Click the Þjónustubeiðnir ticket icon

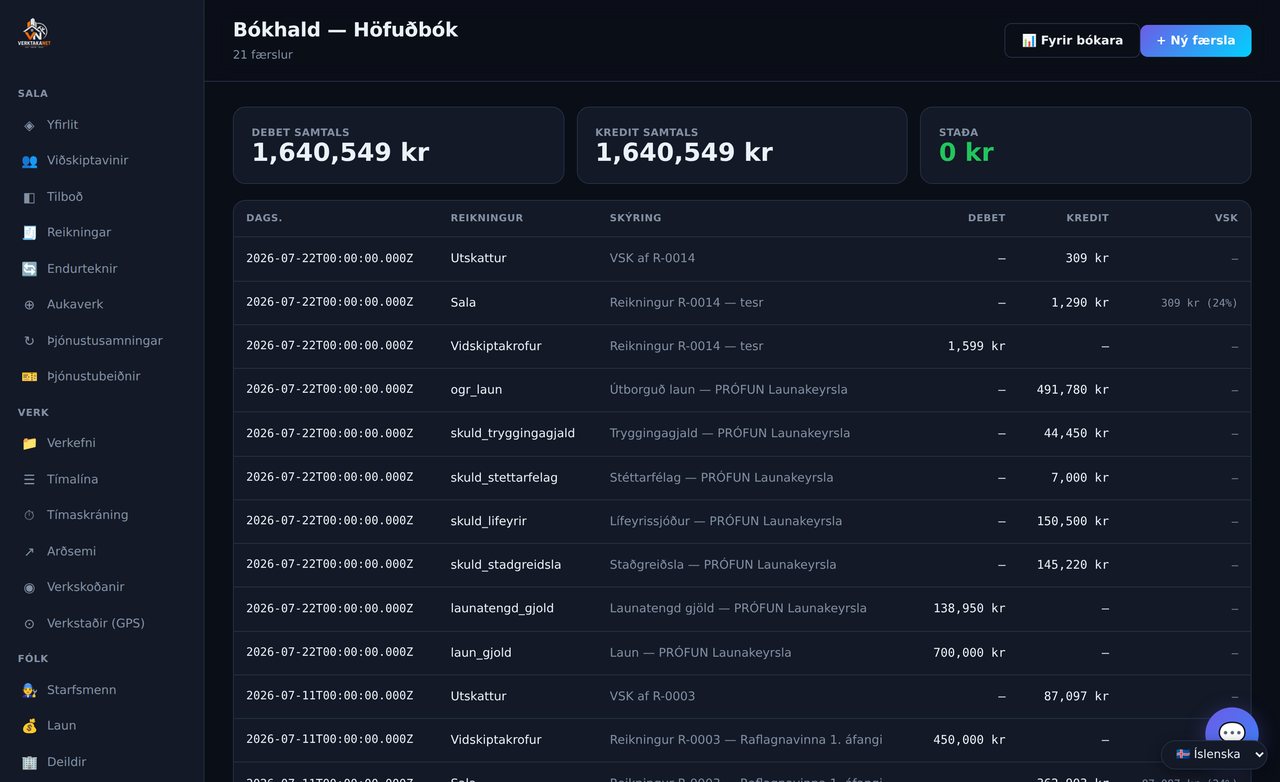(29, 377)
